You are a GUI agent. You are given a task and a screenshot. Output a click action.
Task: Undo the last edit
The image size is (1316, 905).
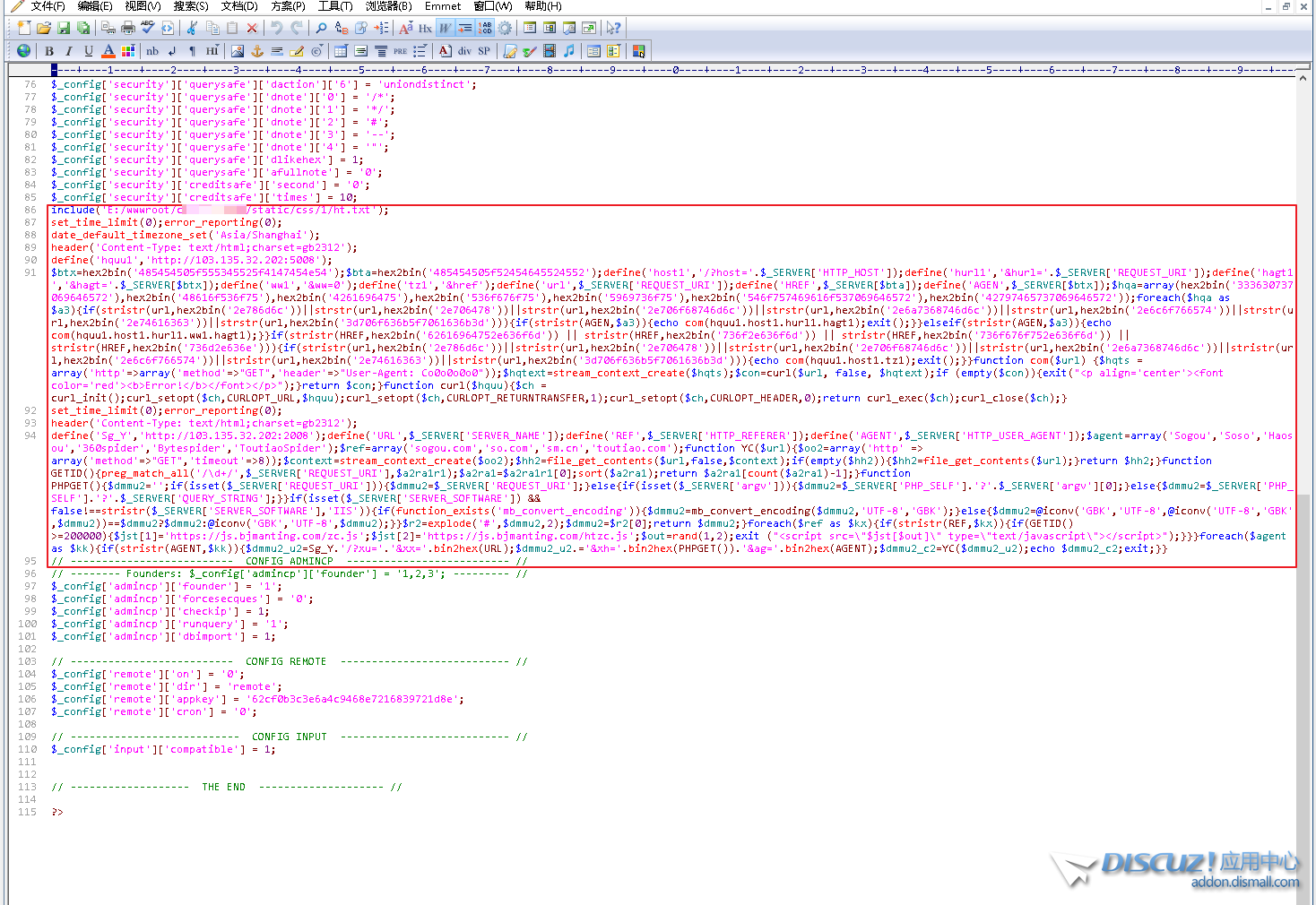pos(277,28)
